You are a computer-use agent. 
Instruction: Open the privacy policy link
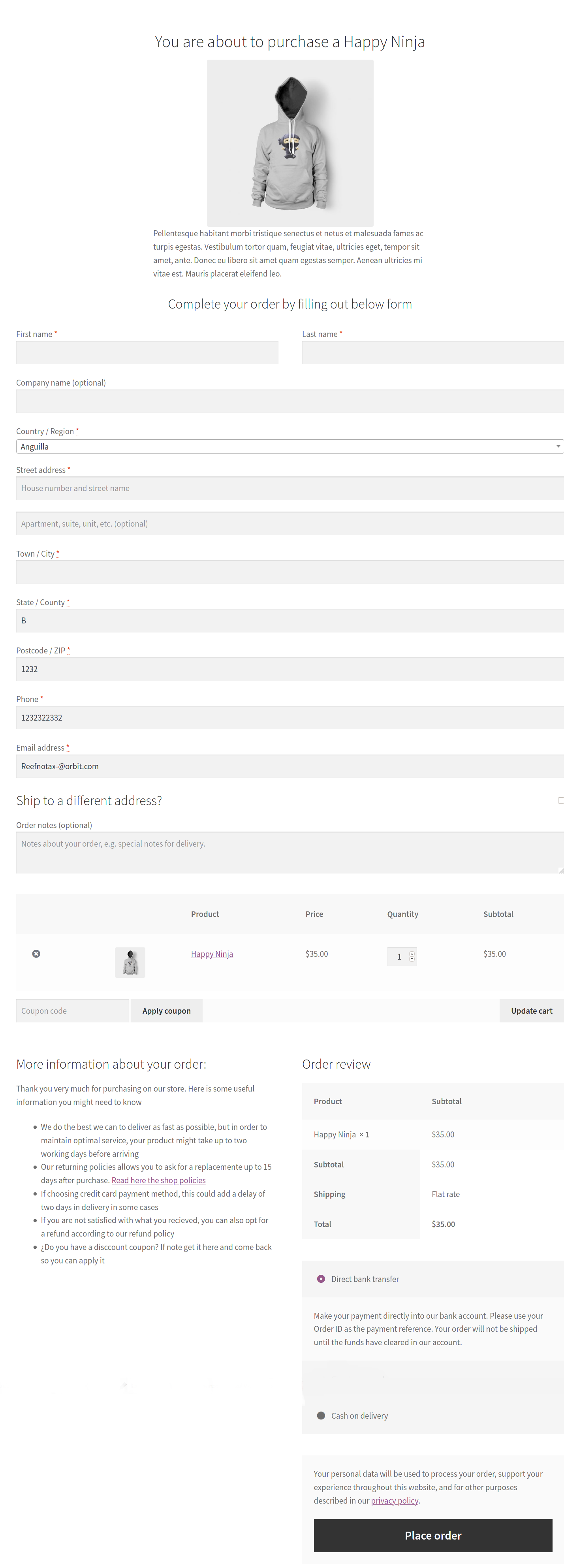(394, 1500)
